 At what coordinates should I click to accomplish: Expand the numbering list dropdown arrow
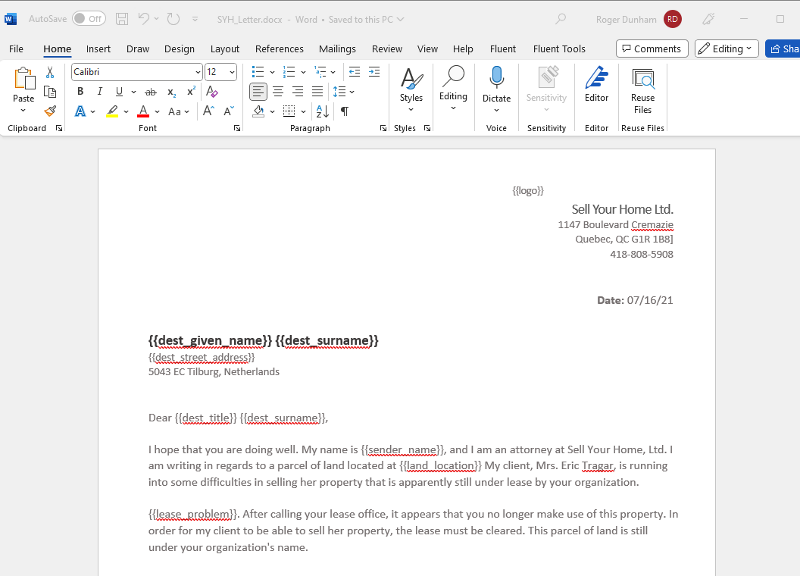pyautogui.click(x=303, y=72)
